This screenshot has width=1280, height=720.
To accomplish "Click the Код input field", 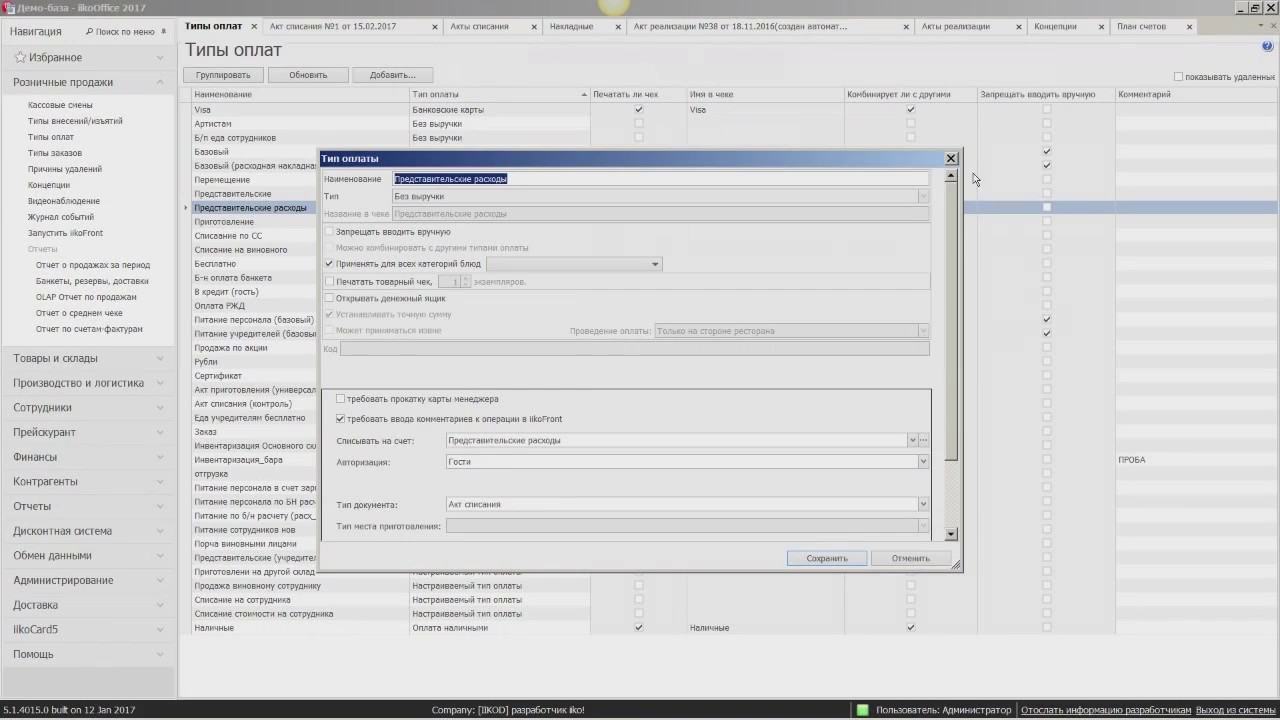I will [635, 348].
